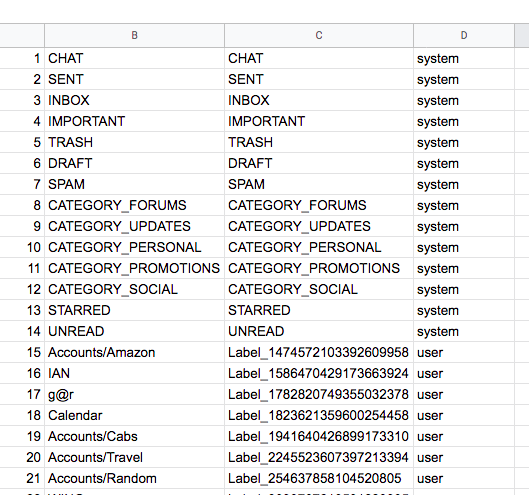Select INBOX cell in column B
The height and width of the screenshot is (495, 529).
(x=134, y=100)
